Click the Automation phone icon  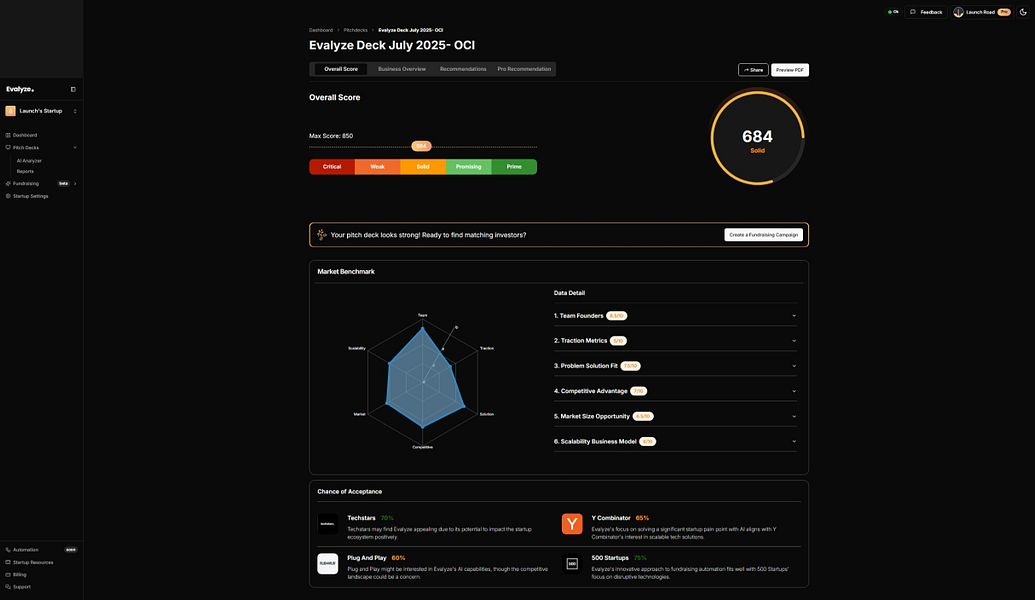pos(8,550)
